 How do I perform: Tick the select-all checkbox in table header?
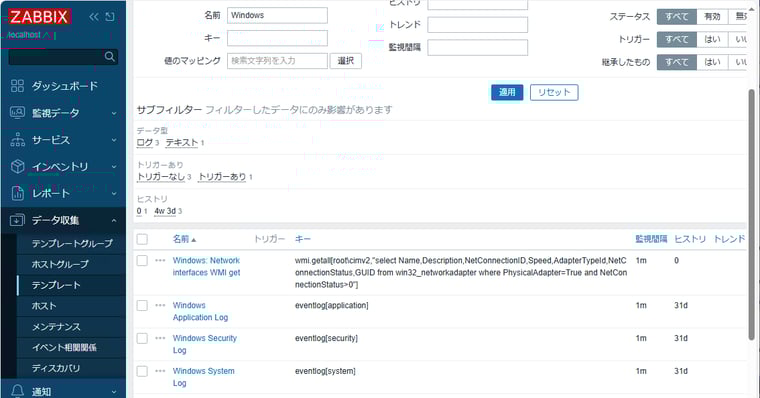(142, 239)
